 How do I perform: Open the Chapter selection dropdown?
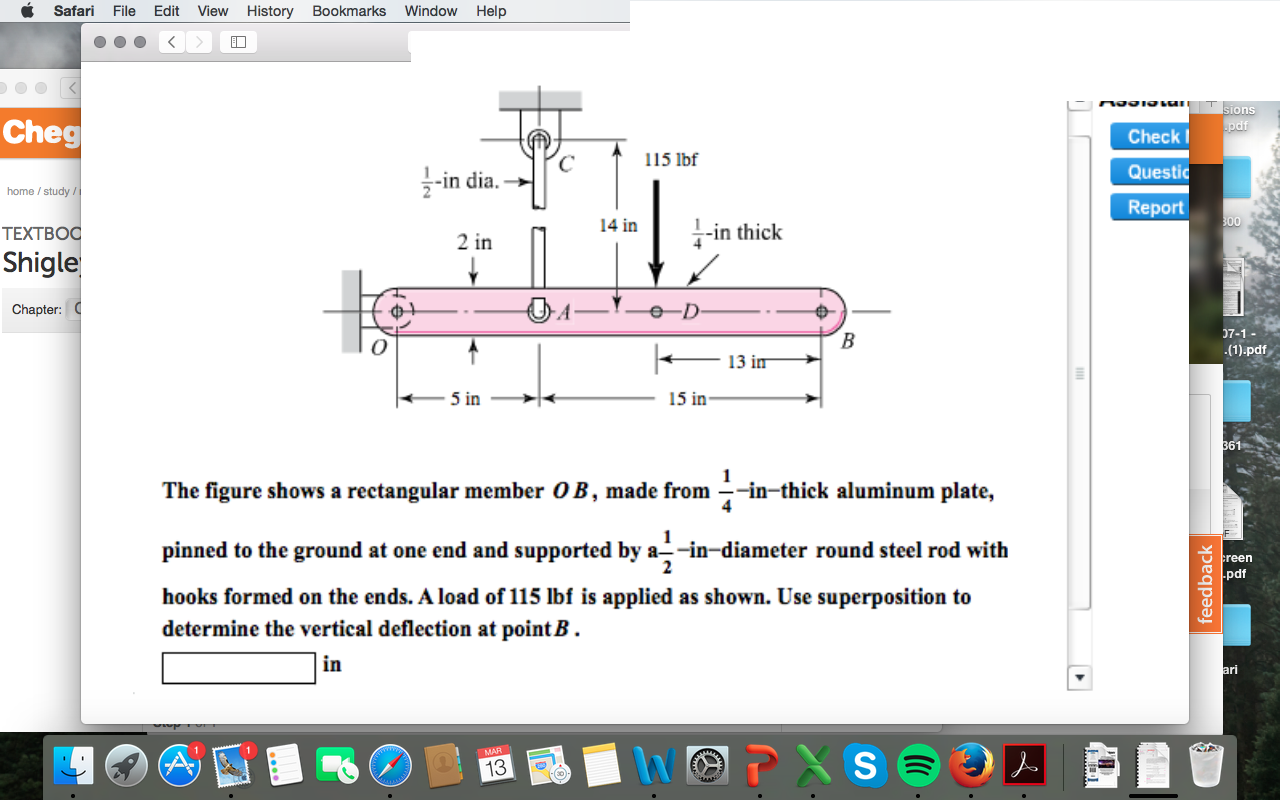[75, 309]
